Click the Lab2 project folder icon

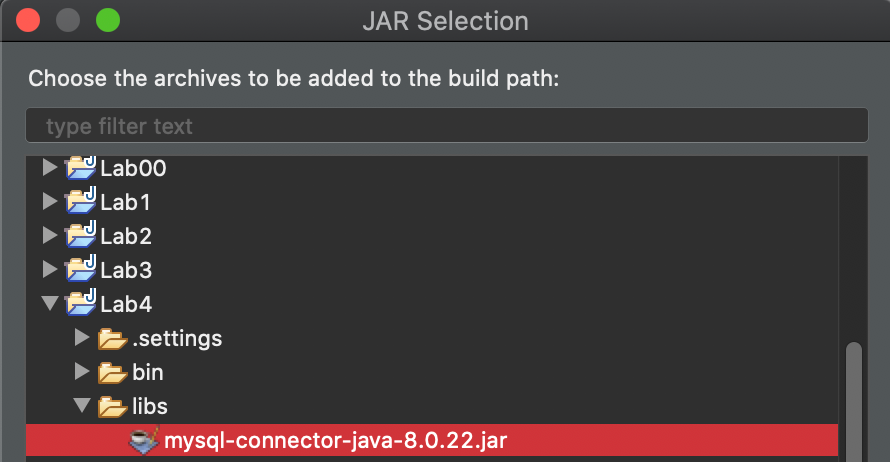[x=80, y=236]
